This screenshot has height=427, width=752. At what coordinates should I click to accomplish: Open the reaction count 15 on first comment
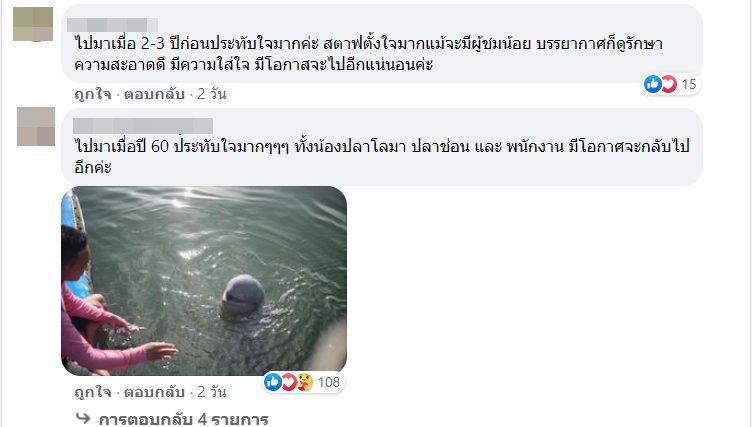(x=689, y=84)
